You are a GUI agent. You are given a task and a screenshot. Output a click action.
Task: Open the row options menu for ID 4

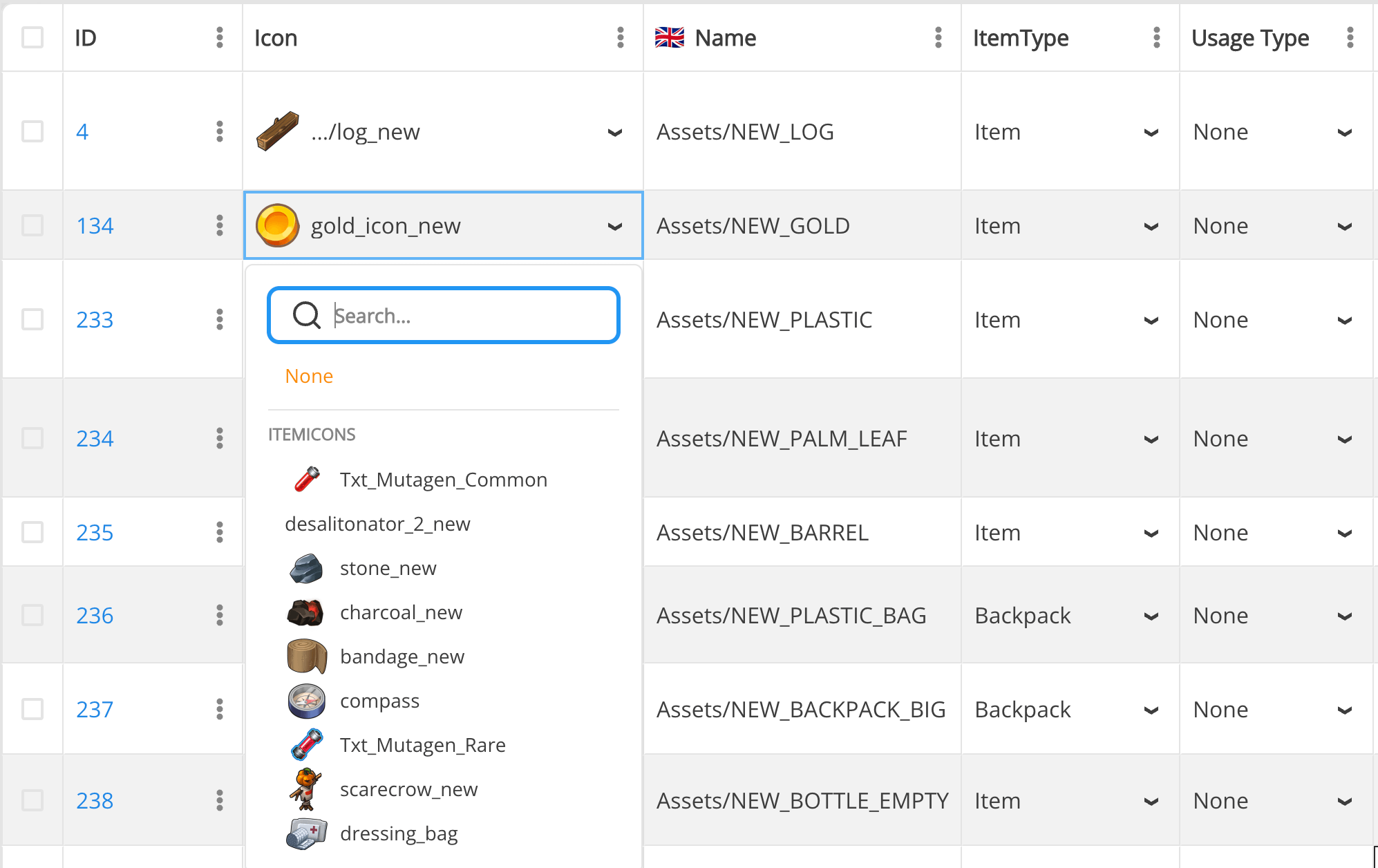pos(219,131)
